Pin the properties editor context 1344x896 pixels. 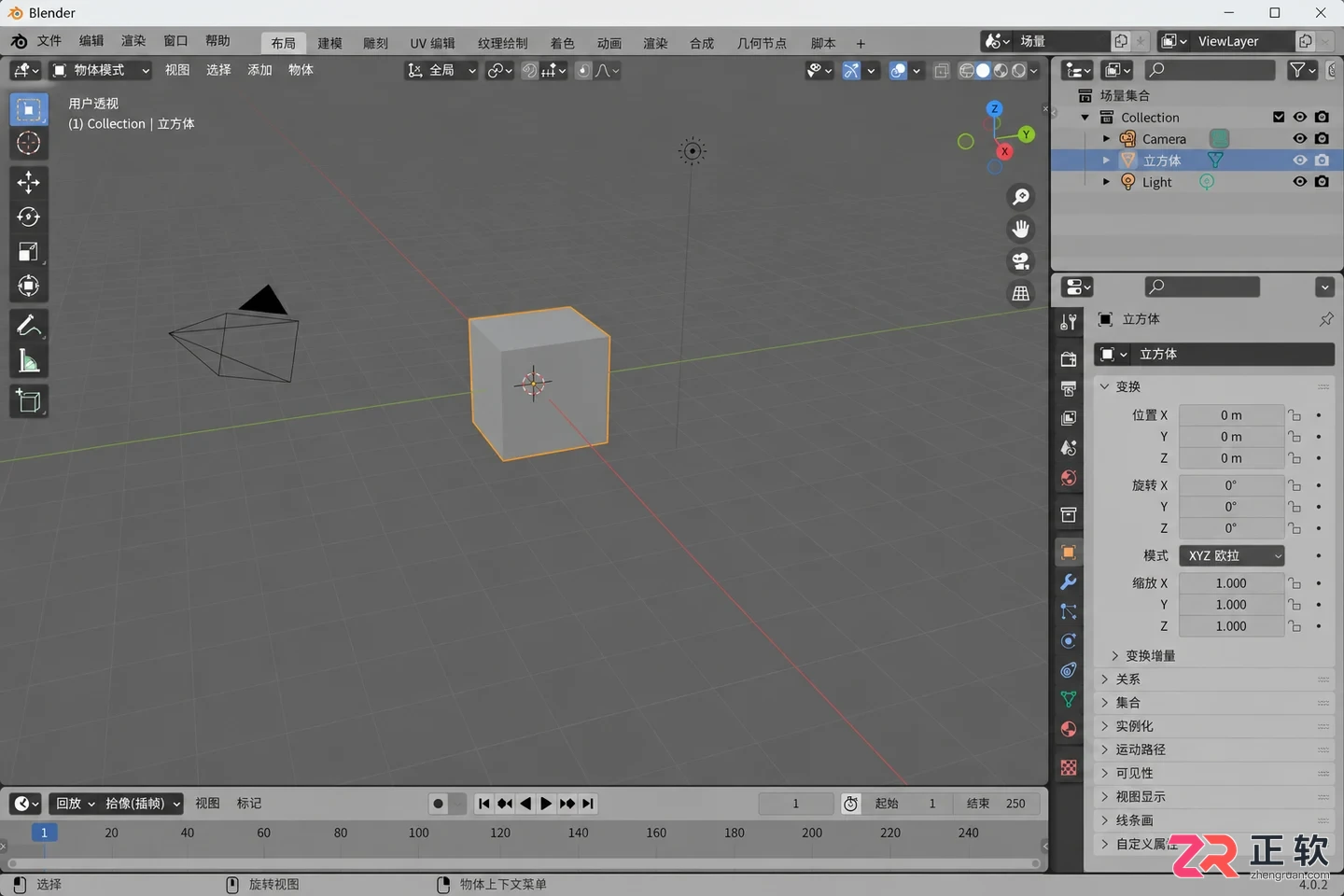pyautogui.click(x=1326, y=319)
